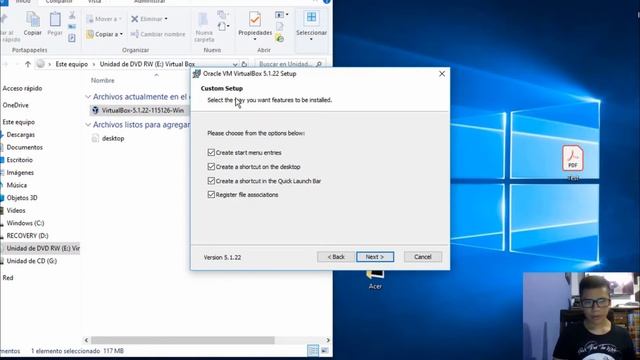This screenshot has width=640, height=360.
Task: Close the VirtualBox Setup dialog
Action: [x=442, y=74]
